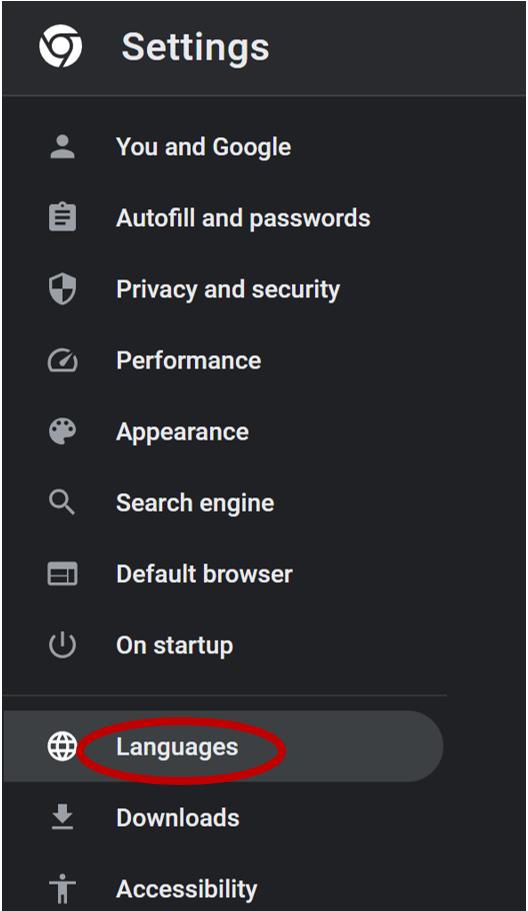The width and height of the screenshot is (528, 911).
Task: Click the power icon for On startup
Action: (x=62, y=645)
